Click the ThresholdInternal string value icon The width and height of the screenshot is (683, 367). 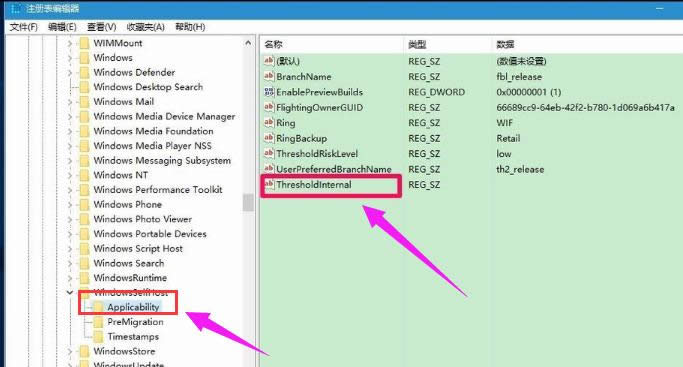269,185
